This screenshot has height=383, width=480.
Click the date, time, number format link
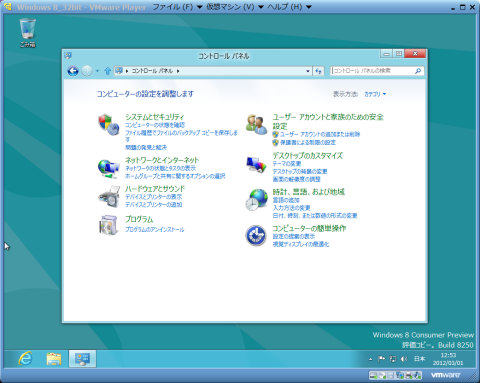[315, 216]
